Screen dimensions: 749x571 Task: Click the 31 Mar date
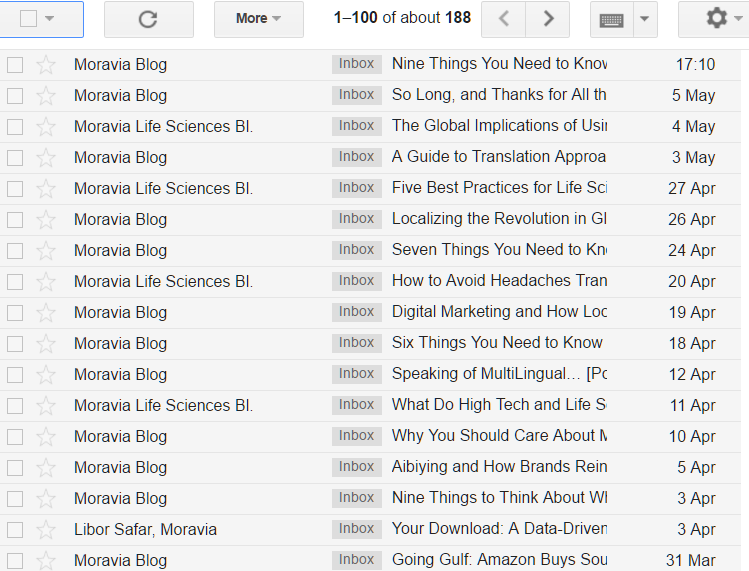690,560
